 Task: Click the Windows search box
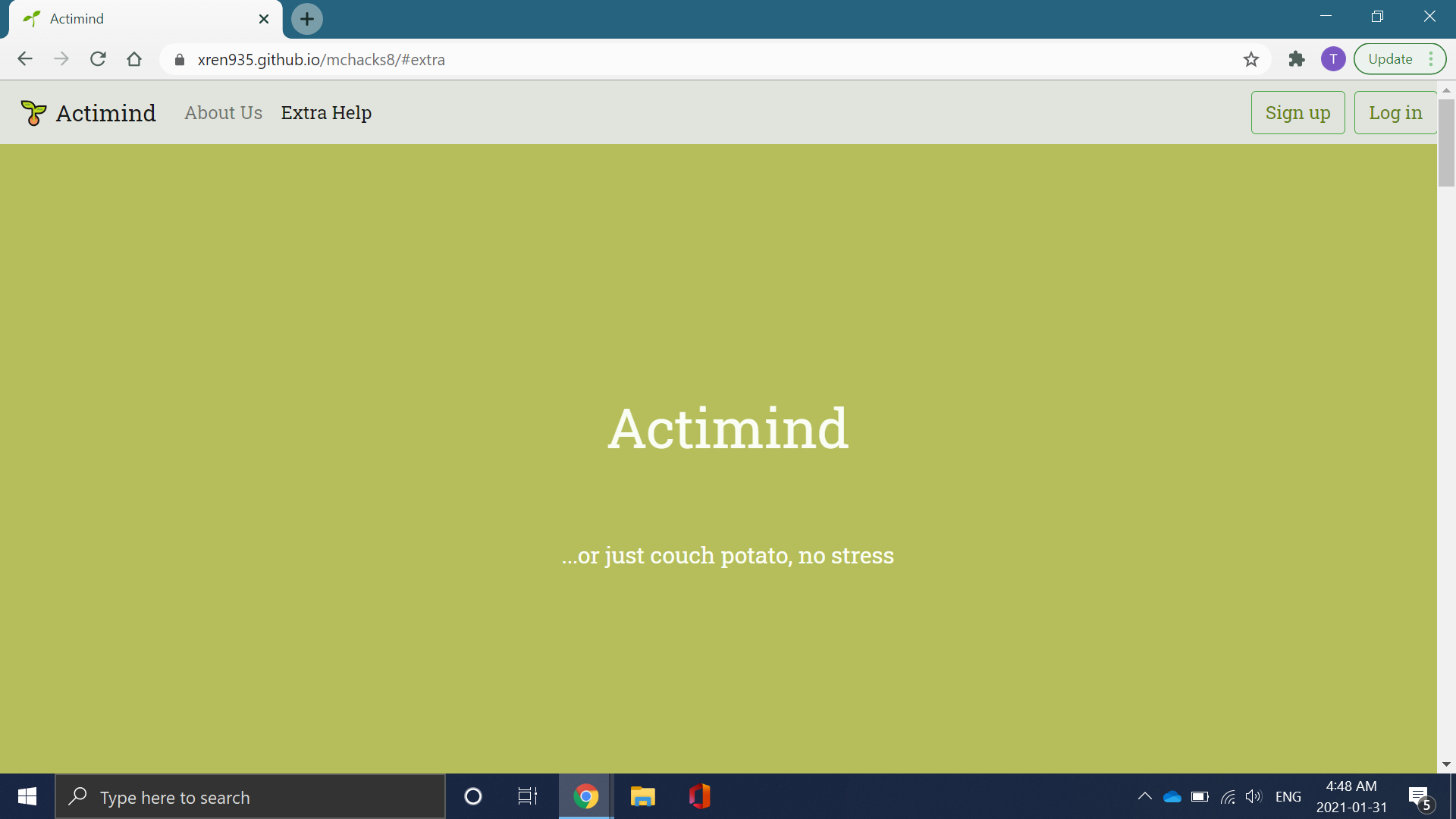[x=250, y=797]
